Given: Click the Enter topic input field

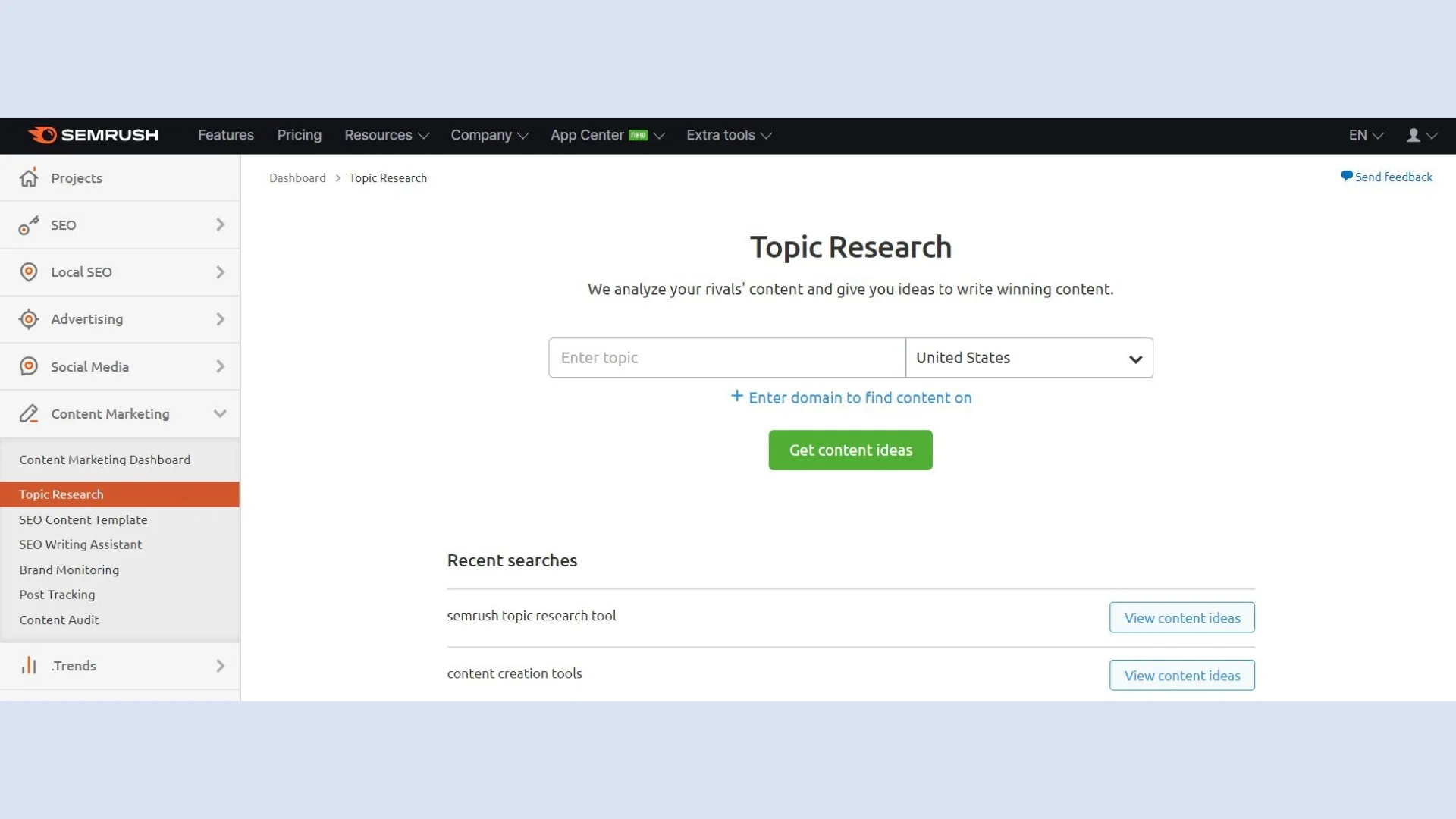Looking at the screenshot, I should (726, 358).
